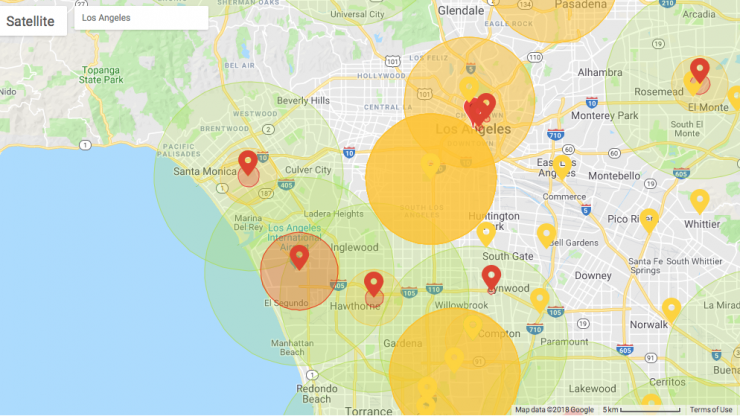Switch to Satellite map view
Viewport: 740px width, 416px height.
(x=31, y=19)
